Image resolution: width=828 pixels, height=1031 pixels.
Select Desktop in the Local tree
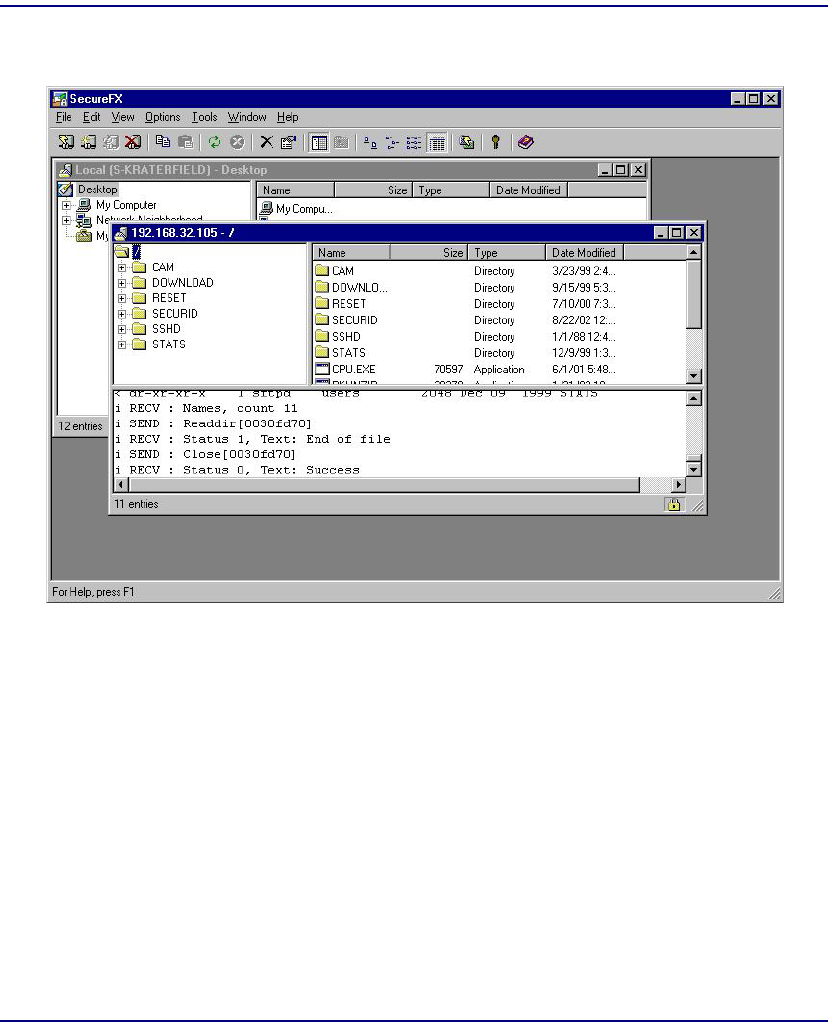[97, 189]
